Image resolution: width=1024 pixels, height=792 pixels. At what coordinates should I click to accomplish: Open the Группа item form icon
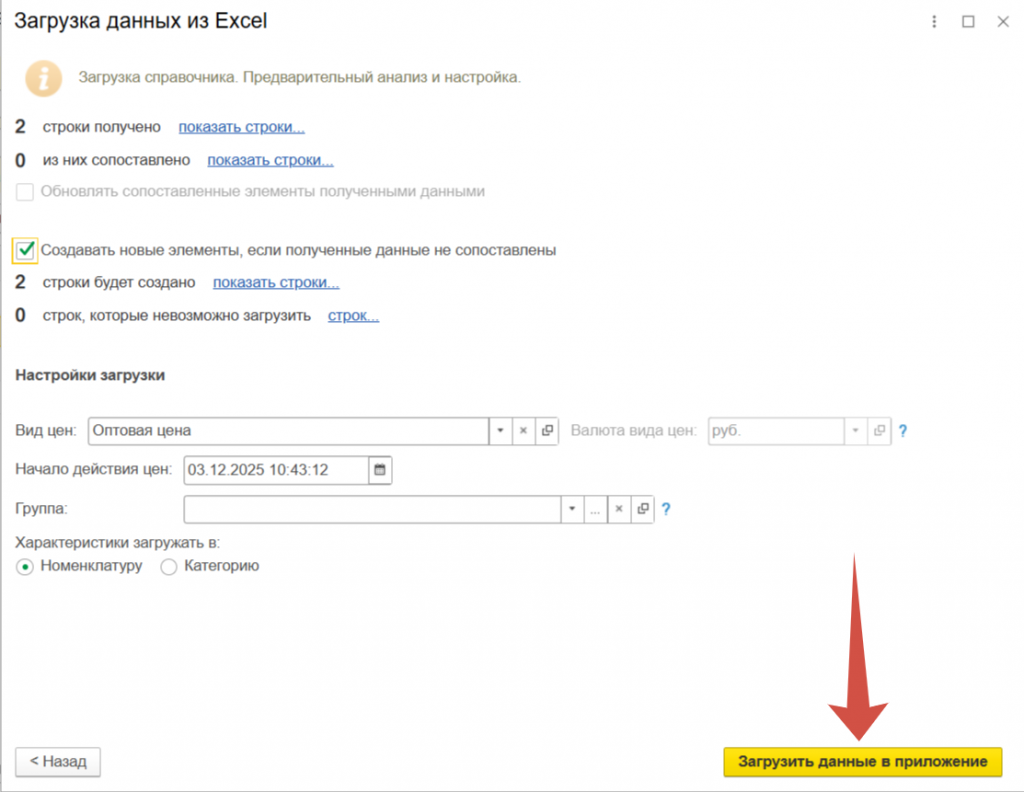click(643, 509)
